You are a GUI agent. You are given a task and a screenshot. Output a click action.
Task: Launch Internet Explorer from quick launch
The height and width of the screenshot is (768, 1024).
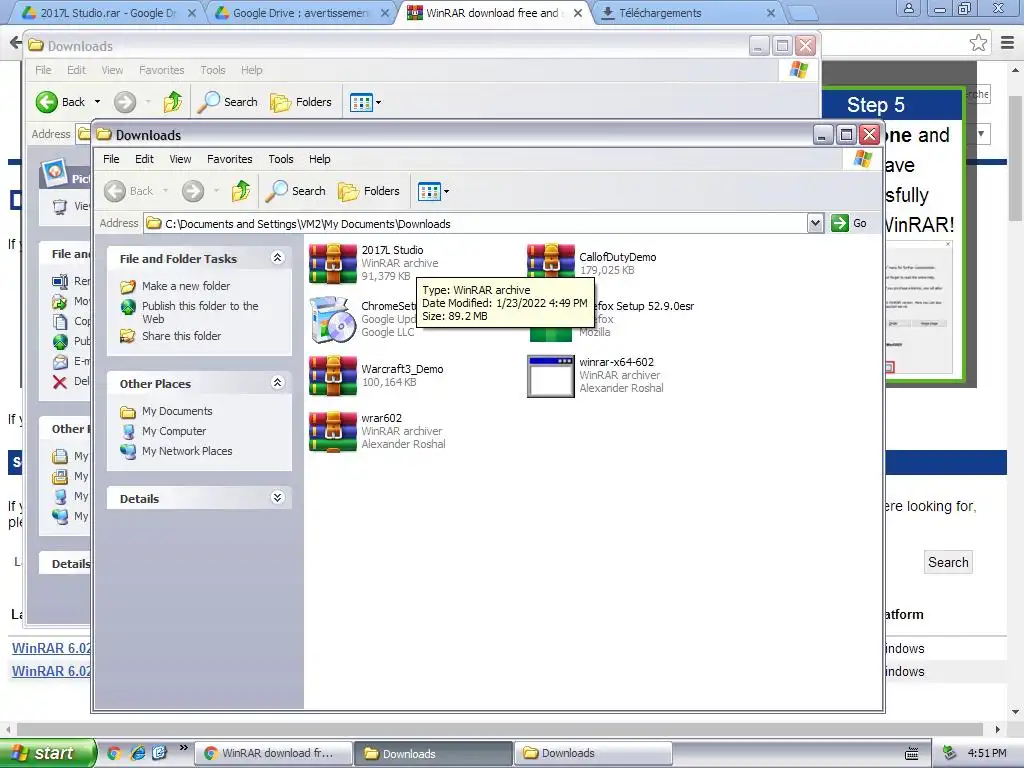click(x=137, y=753)
